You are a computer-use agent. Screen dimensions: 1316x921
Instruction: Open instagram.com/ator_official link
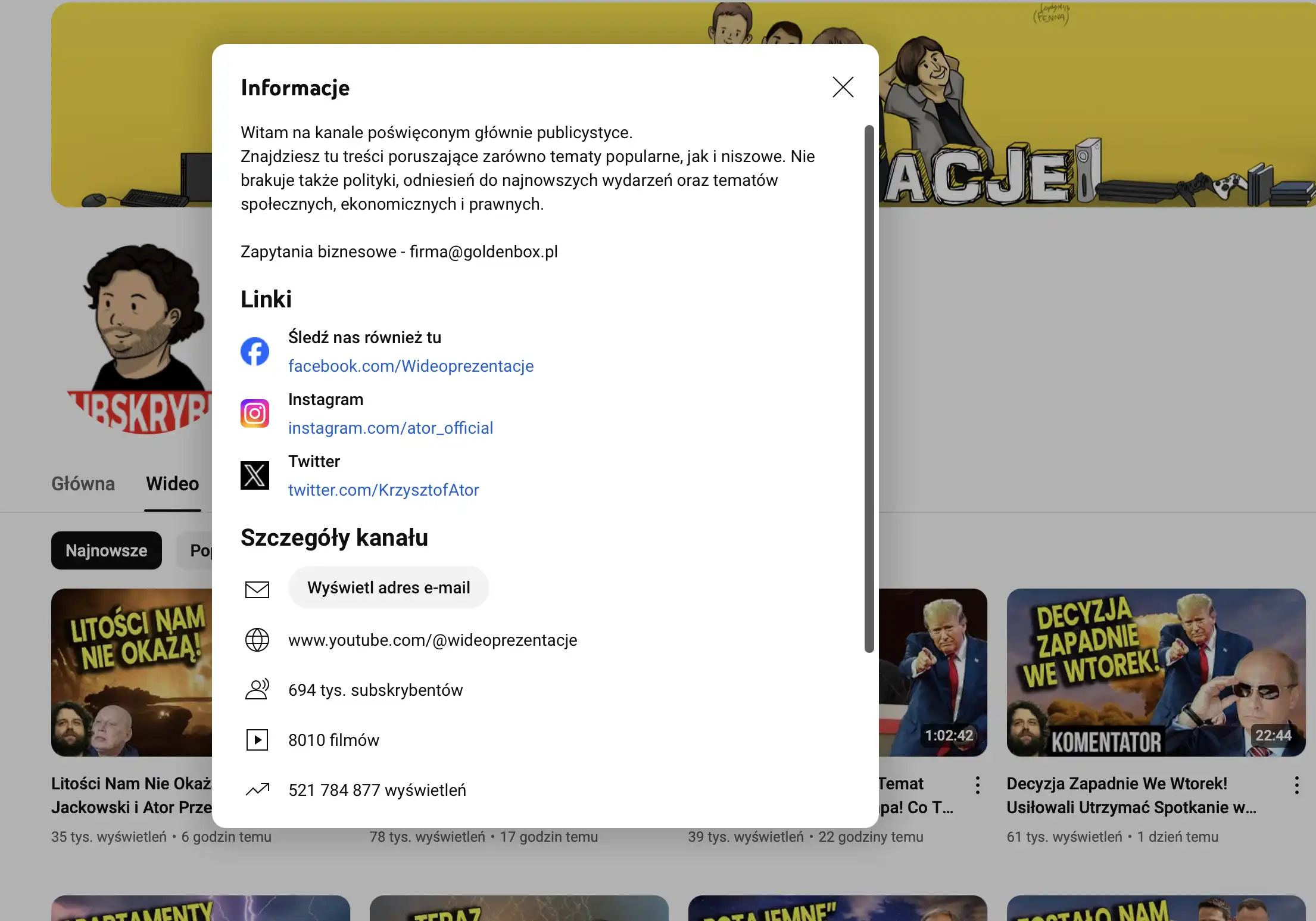(391, 428)
